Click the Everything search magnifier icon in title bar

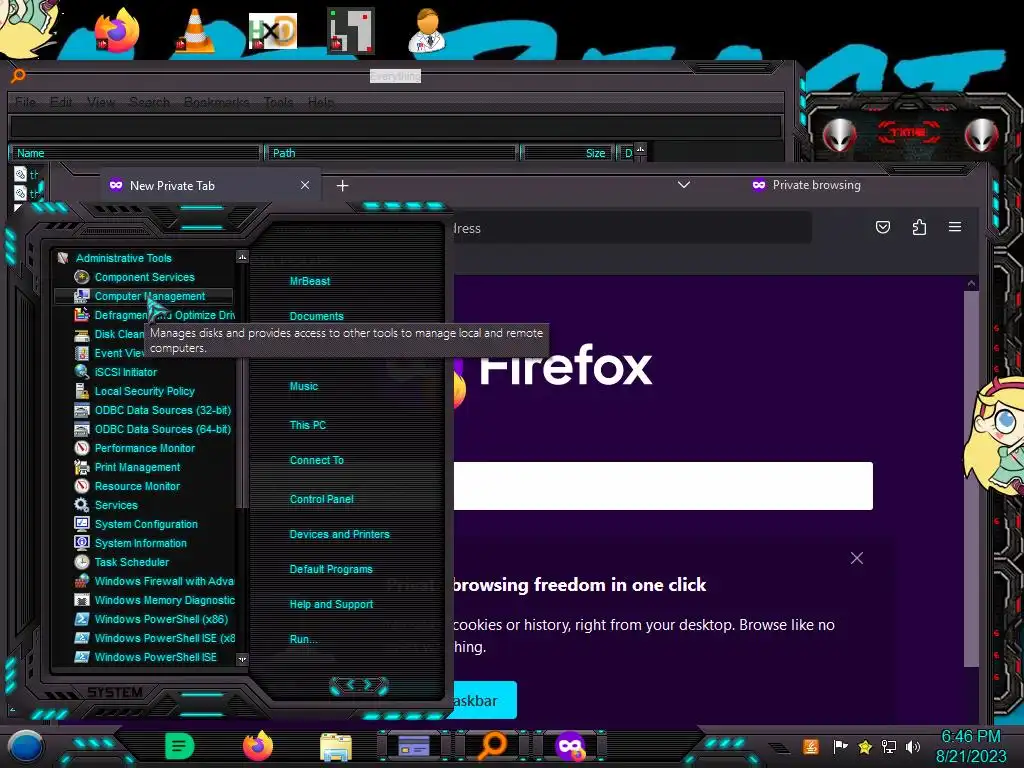18,76
